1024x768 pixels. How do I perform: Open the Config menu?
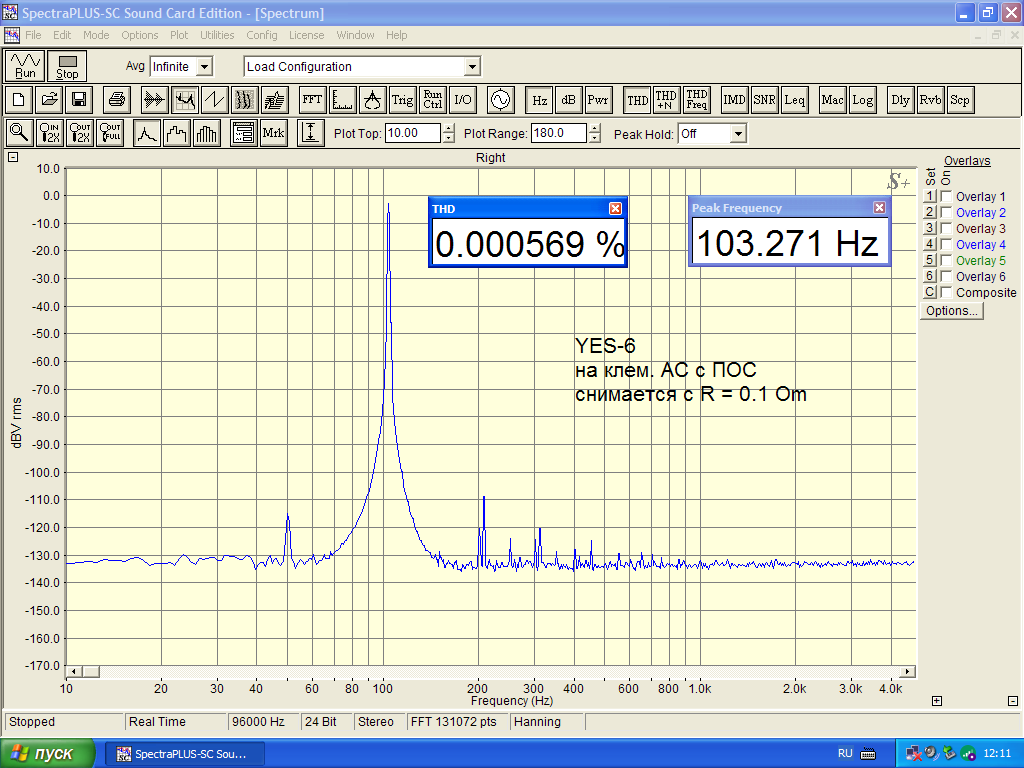pos(262,35)
